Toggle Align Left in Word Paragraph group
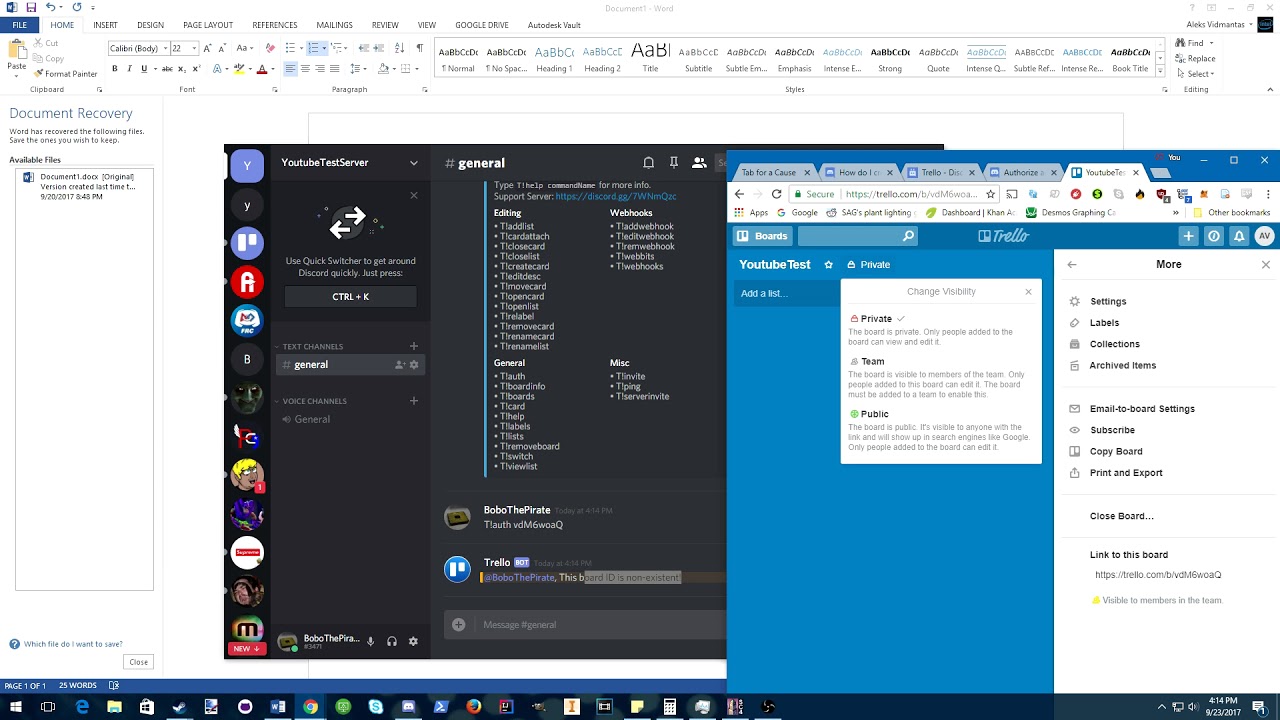This screenshot has width=1280, height=720. pyautogui.click(x=290, y=69)
